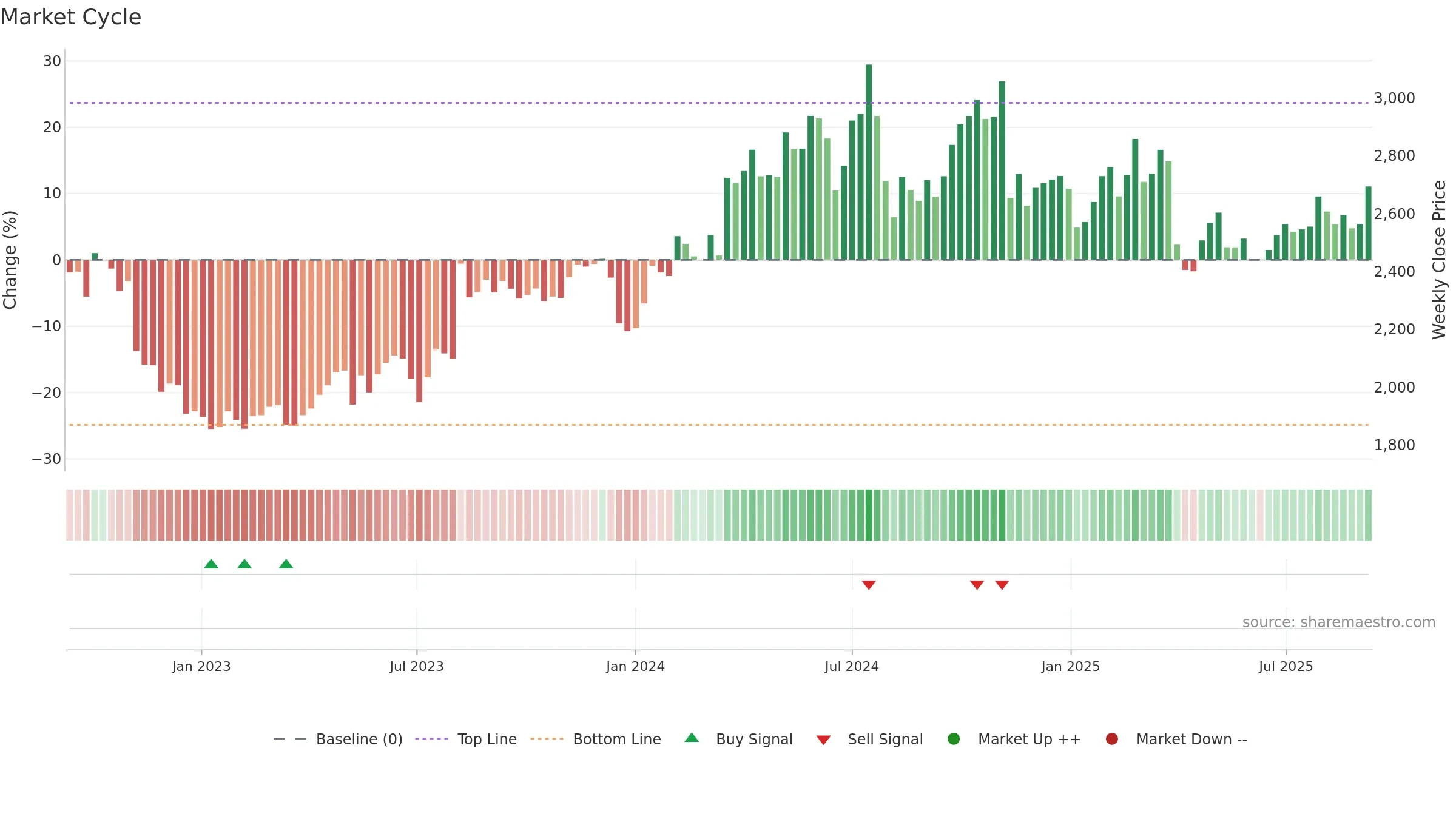Screen dimensions: 1456x819
Task: Click the dark red heatmap cell below Jan 2023
Action: point(211,515)
